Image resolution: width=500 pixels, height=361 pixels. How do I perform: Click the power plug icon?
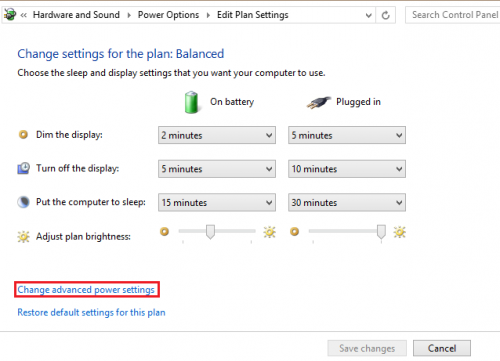(319, 102)
